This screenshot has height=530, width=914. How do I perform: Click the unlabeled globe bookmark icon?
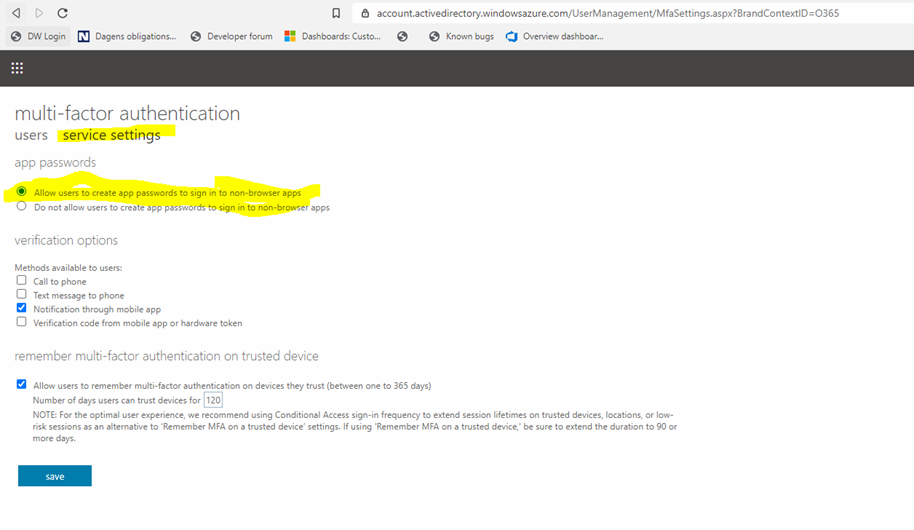402,36
